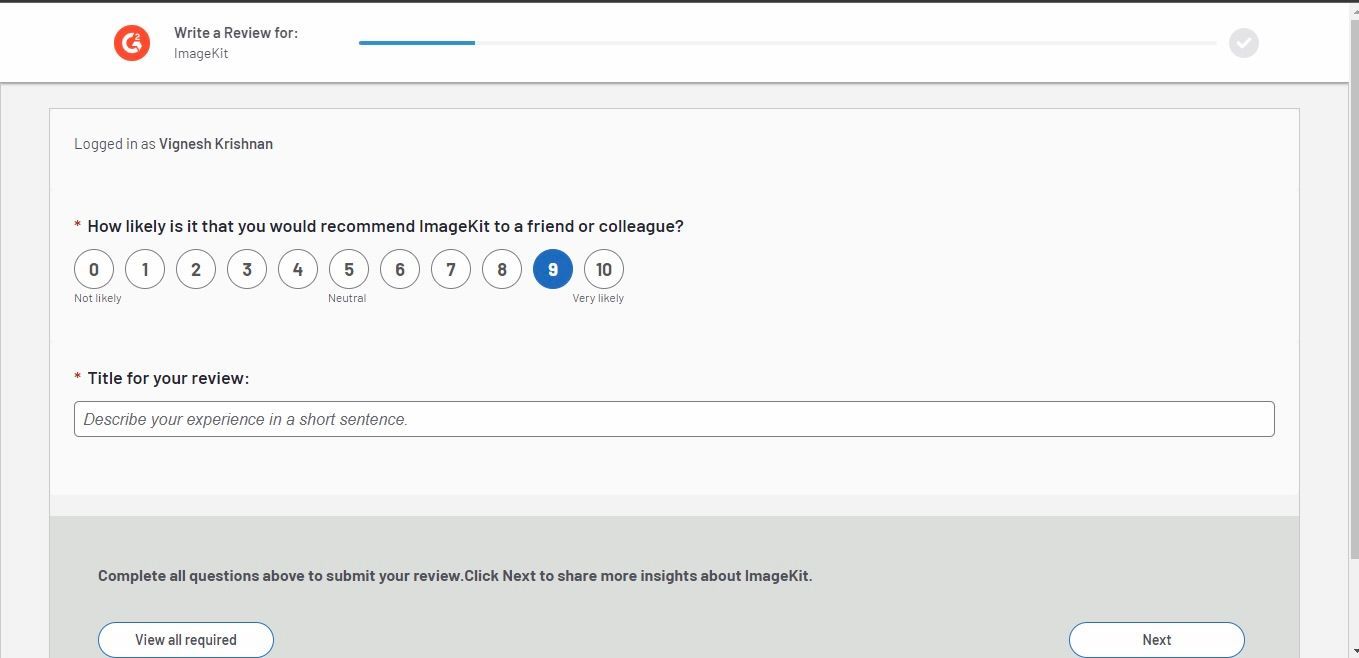The height and width of the screenshot is (658, 1359).
Task: Click the 'Not likely' label
Action: point(98,298)
